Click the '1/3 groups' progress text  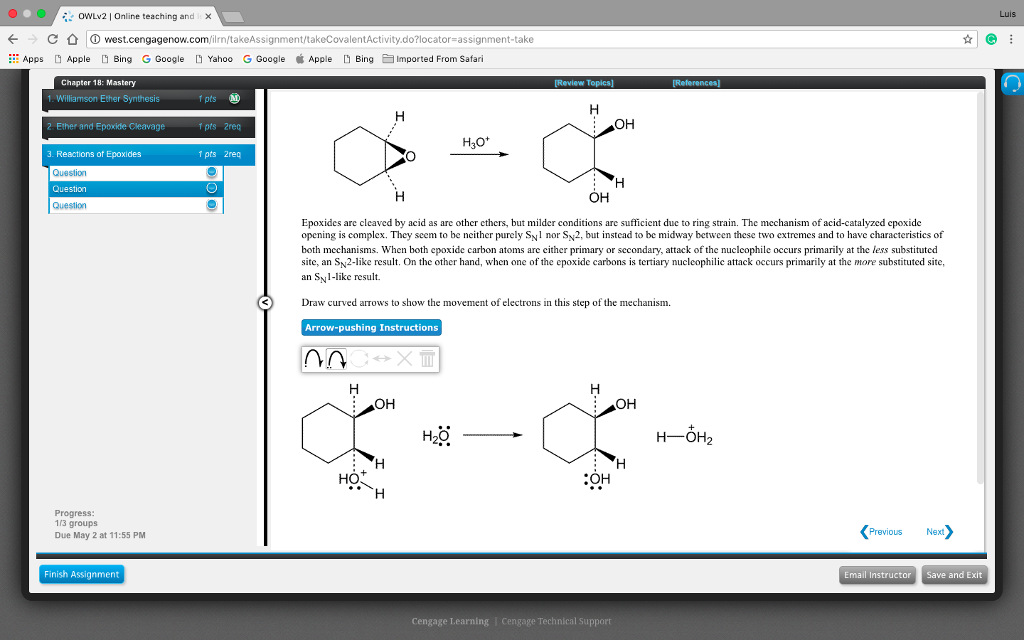76,523
